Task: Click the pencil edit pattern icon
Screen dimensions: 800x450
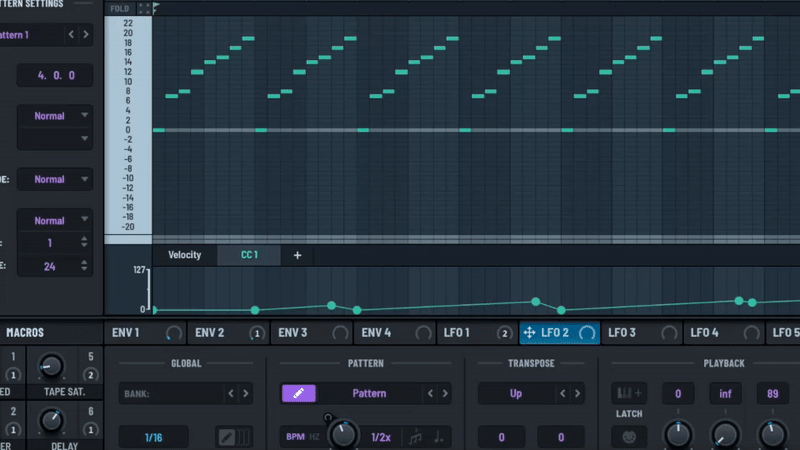Action: 299,394
